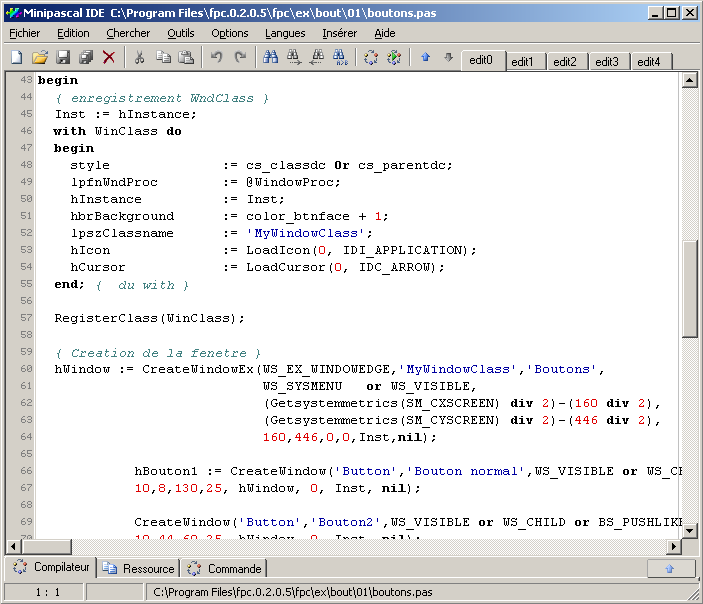
Task: Click the compile gear icon in the toolbar
Action: point(371,58)
